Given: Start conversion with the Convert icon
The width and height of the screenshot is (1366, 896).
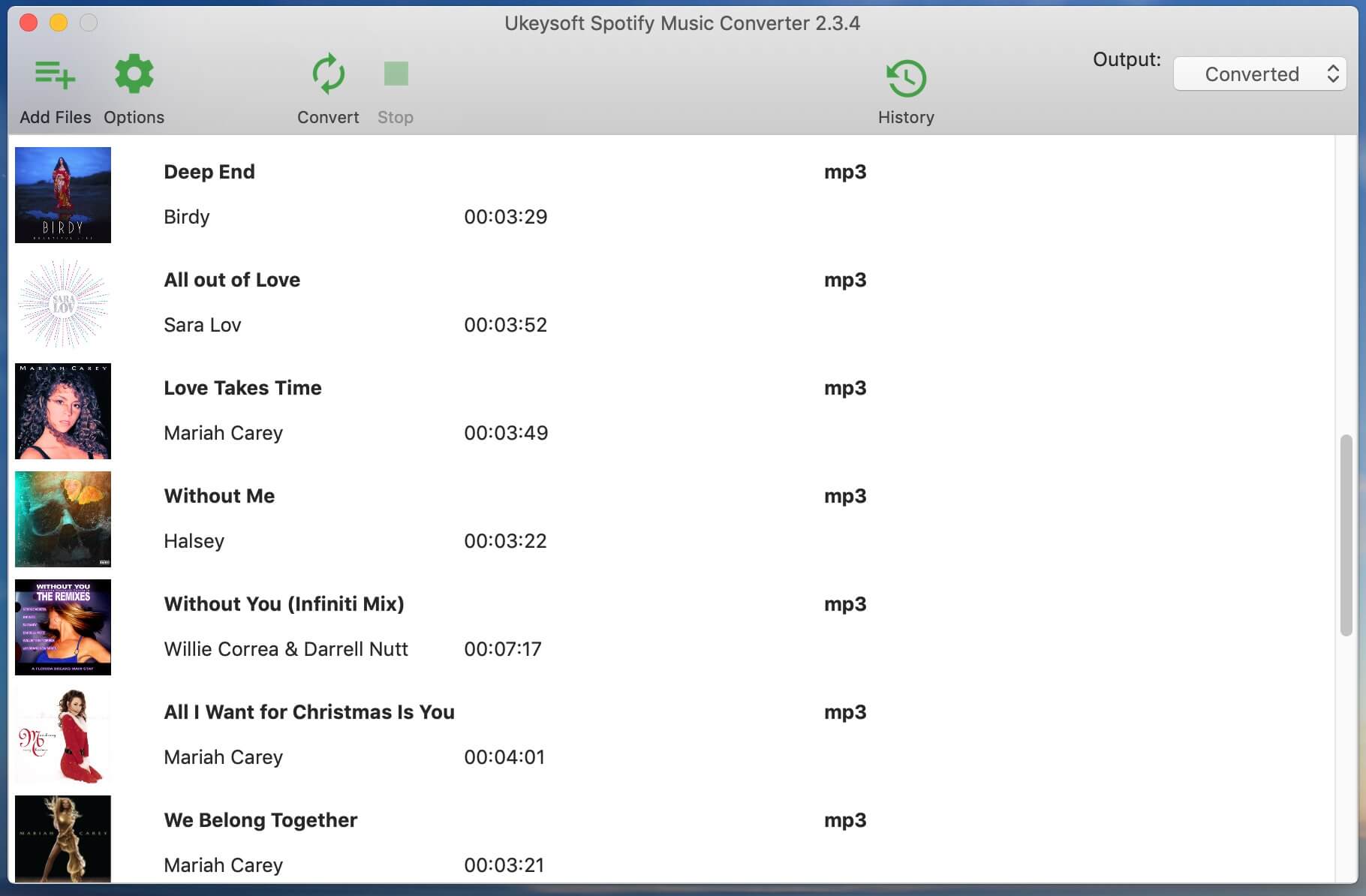Looking at the screenshot, I should tap(328, 74).
